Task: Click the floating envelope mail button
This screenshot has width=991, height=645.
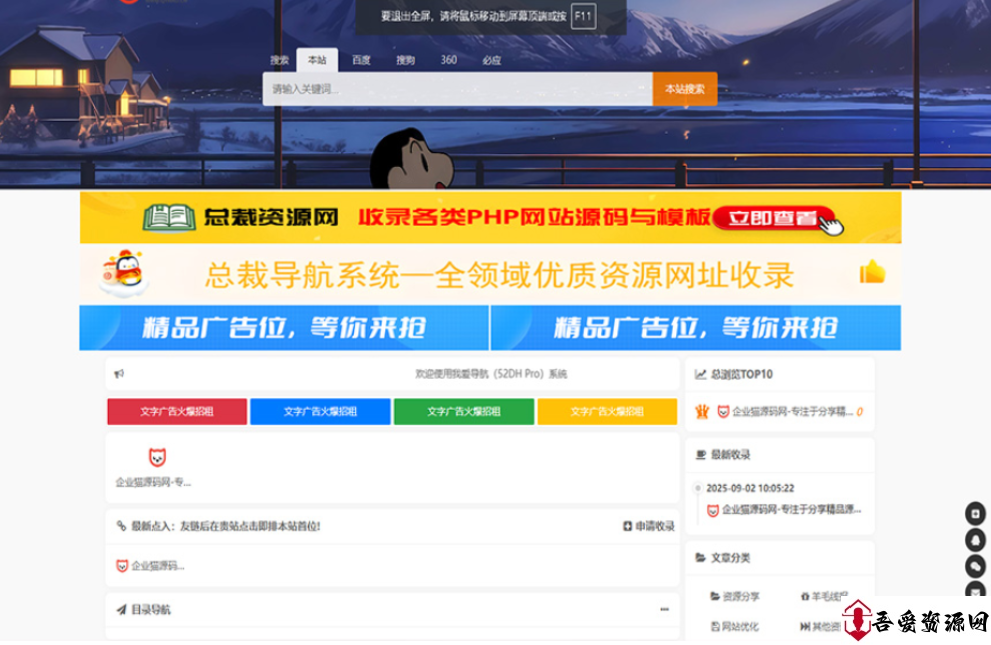Action: [x=976, y=589]
